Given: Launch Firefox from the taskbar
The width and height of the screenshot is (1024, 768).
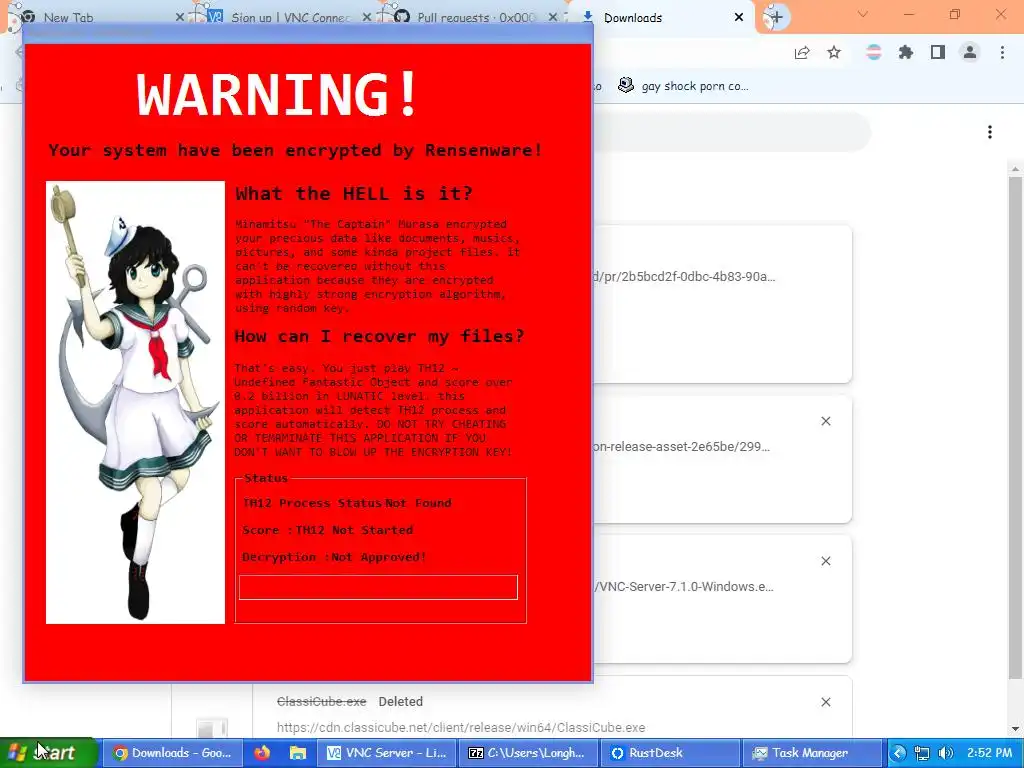Looking at the screenshot, I should click(x=262, y=753).
